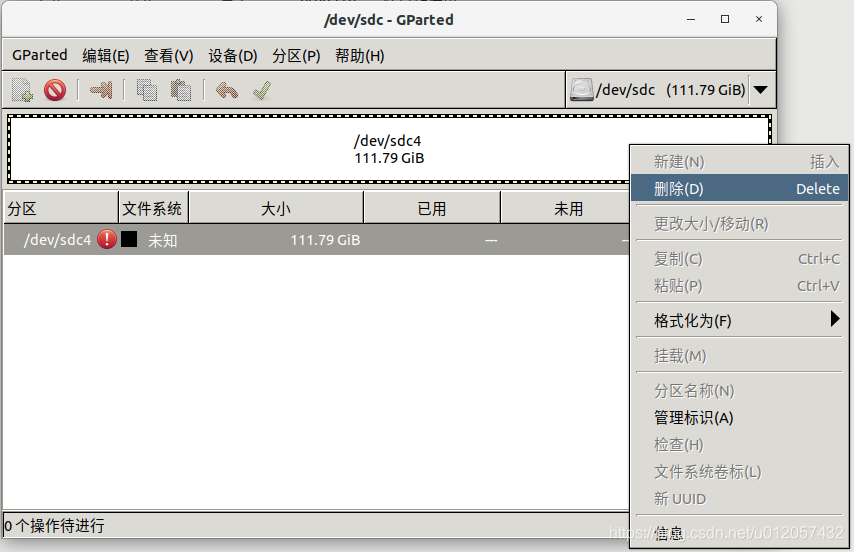Choose 挂载(M) in the context menu

click(740, 355)
